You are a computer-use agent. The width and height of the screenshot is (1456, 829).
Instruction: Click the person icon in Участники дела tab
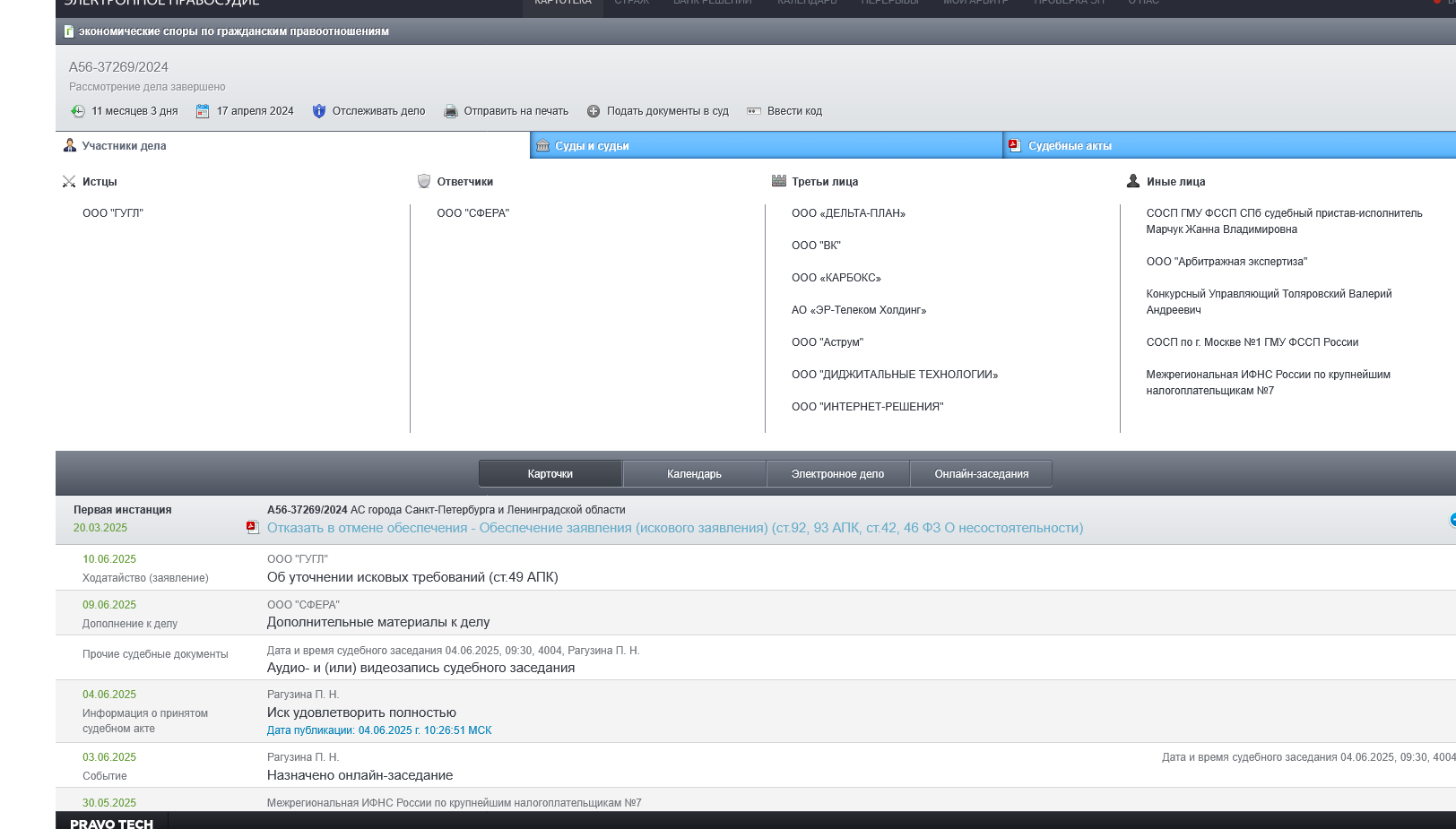click(x=70, y=145)
